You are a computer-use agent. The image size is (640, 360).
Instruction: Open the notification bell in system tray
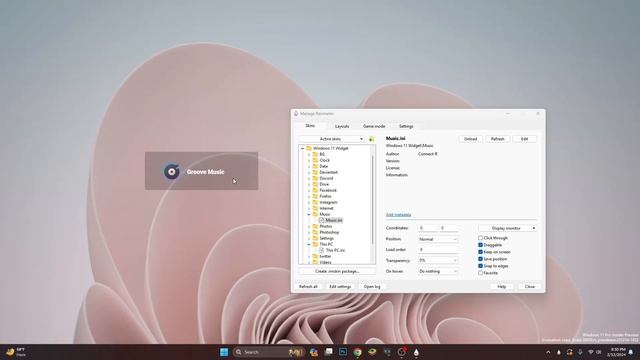click(631, 352)
